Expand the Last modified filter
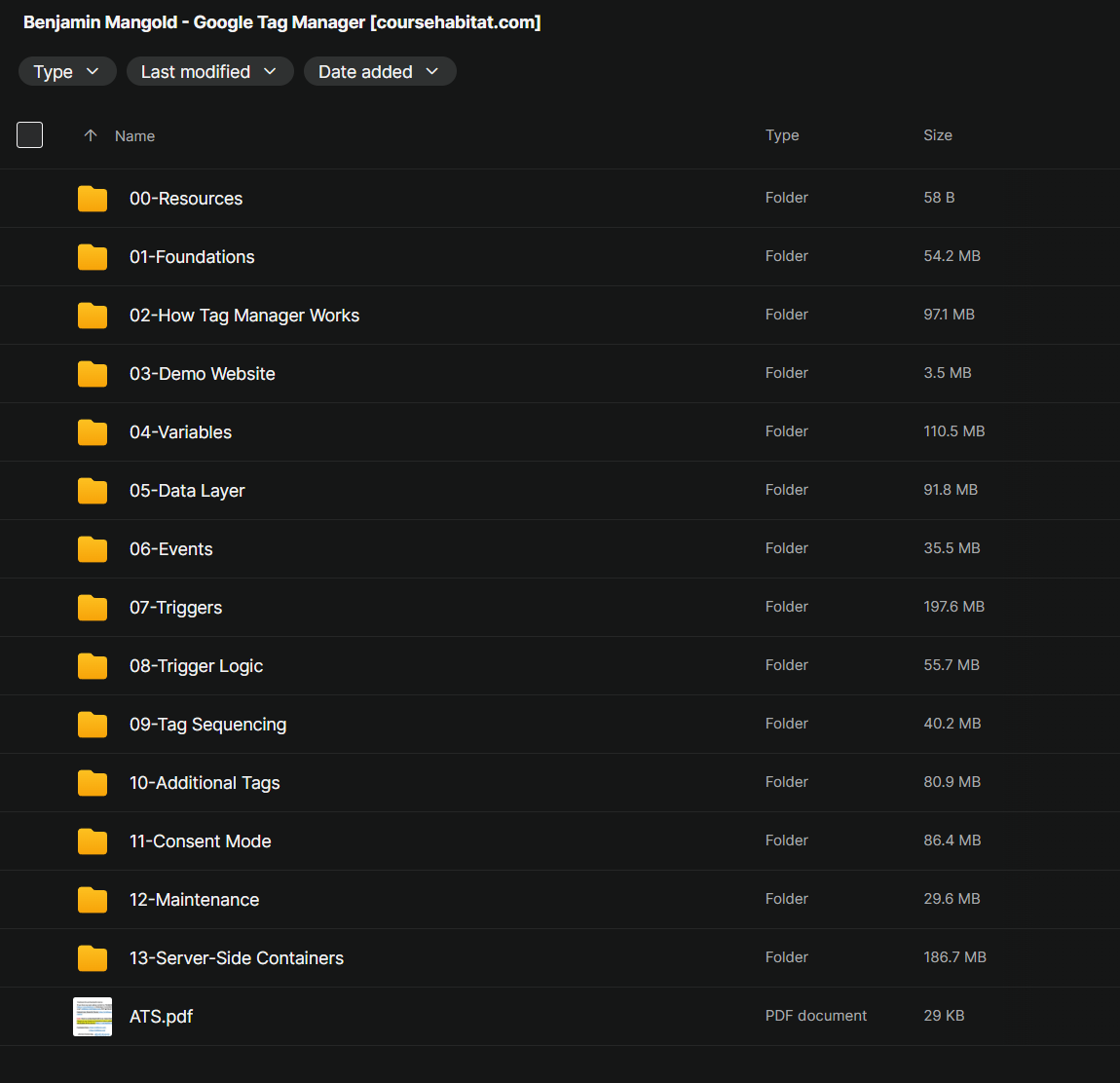Screen dimensions: 1120x1083 (209, 72)
